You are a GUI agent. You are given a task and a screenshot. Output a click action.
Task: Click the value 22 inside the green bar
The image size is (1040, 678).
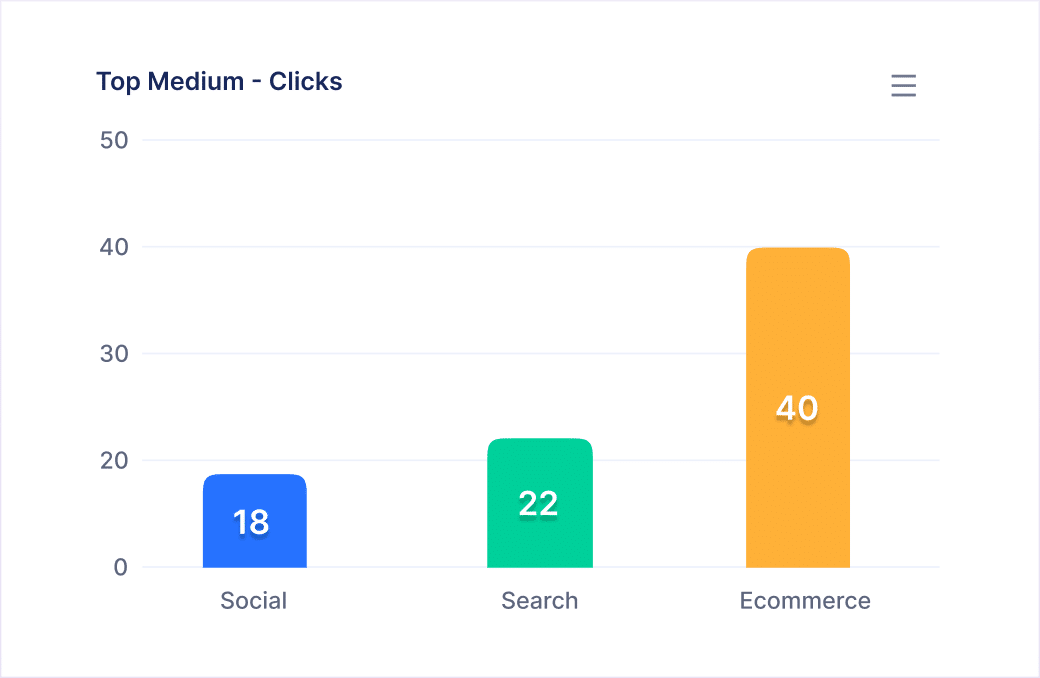[540, 503]
